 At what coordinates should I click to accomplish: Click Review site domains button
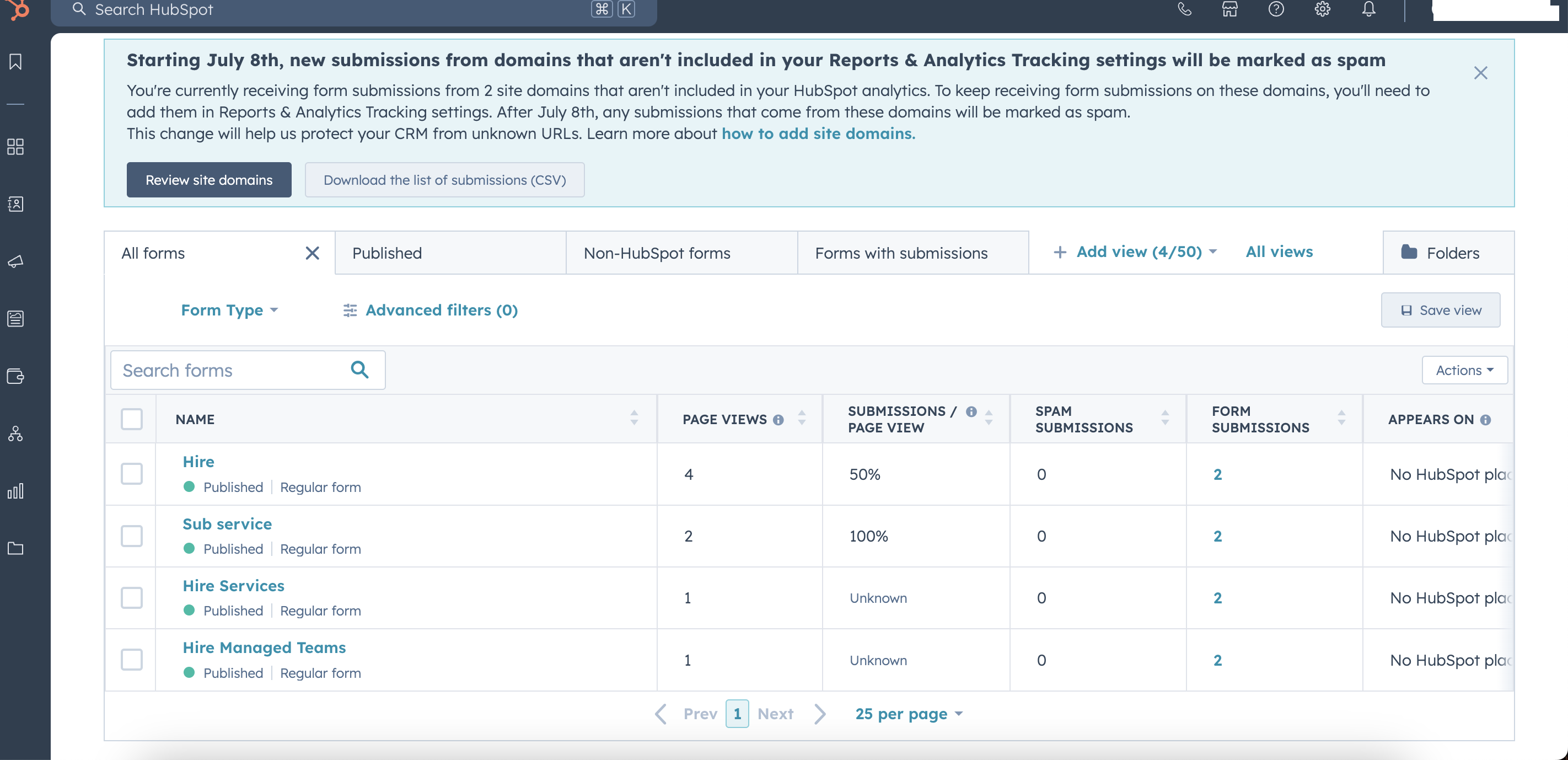[x=209, y=180]
